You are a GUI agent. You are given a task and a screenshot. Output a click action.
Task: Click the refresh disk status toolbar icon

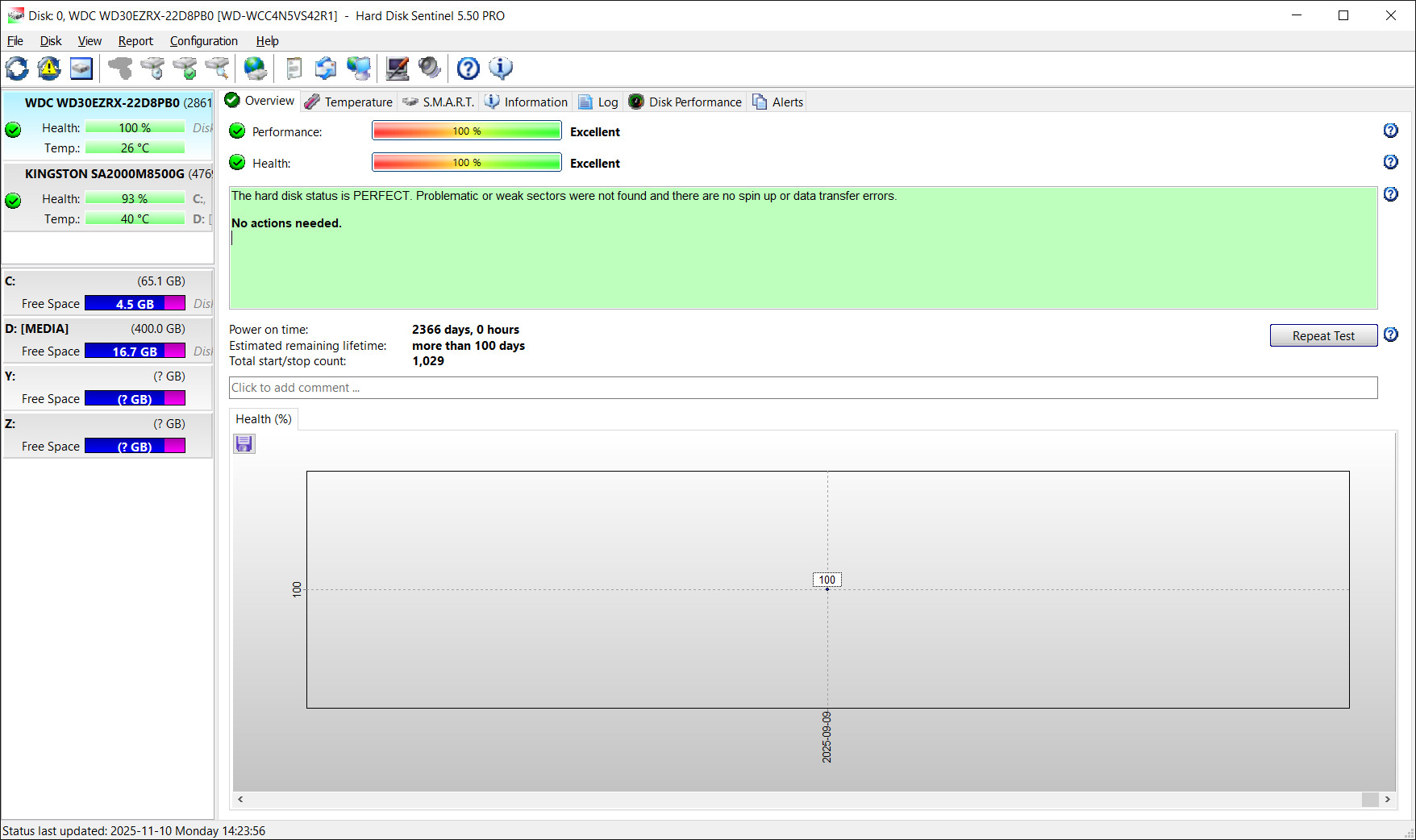point(17,69)
